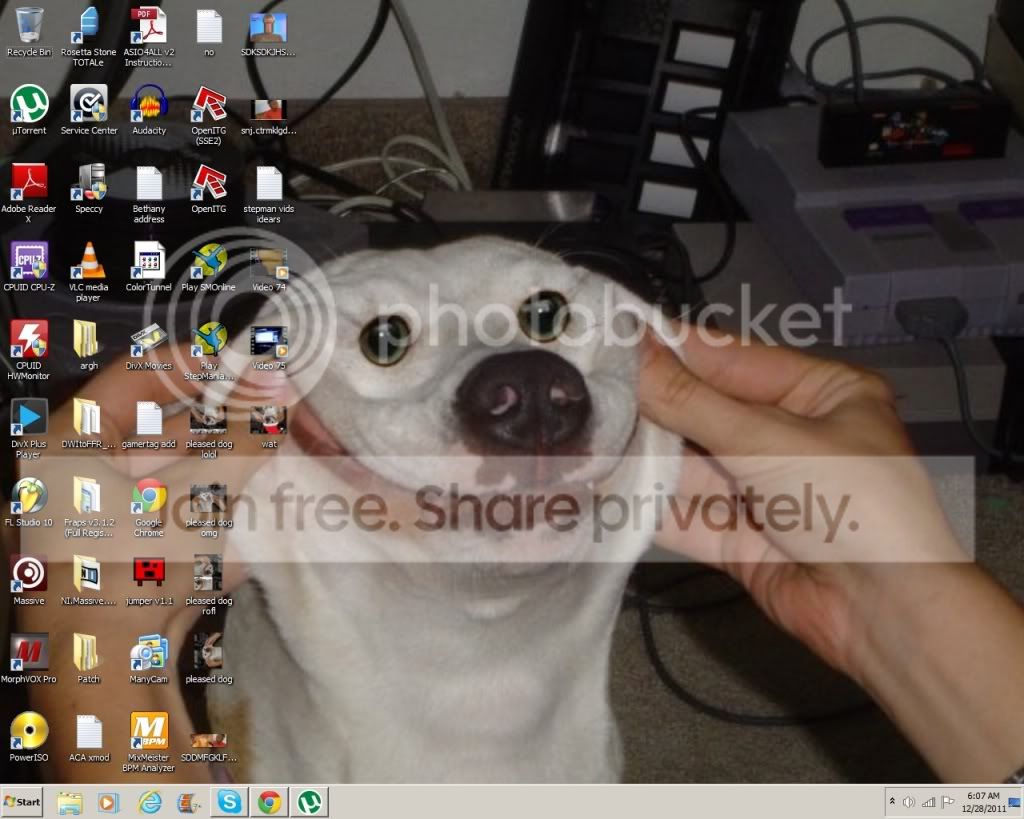Open the Recycle Bin
Viewport: 1024px width, 819px height.
[x=29, y=25]
